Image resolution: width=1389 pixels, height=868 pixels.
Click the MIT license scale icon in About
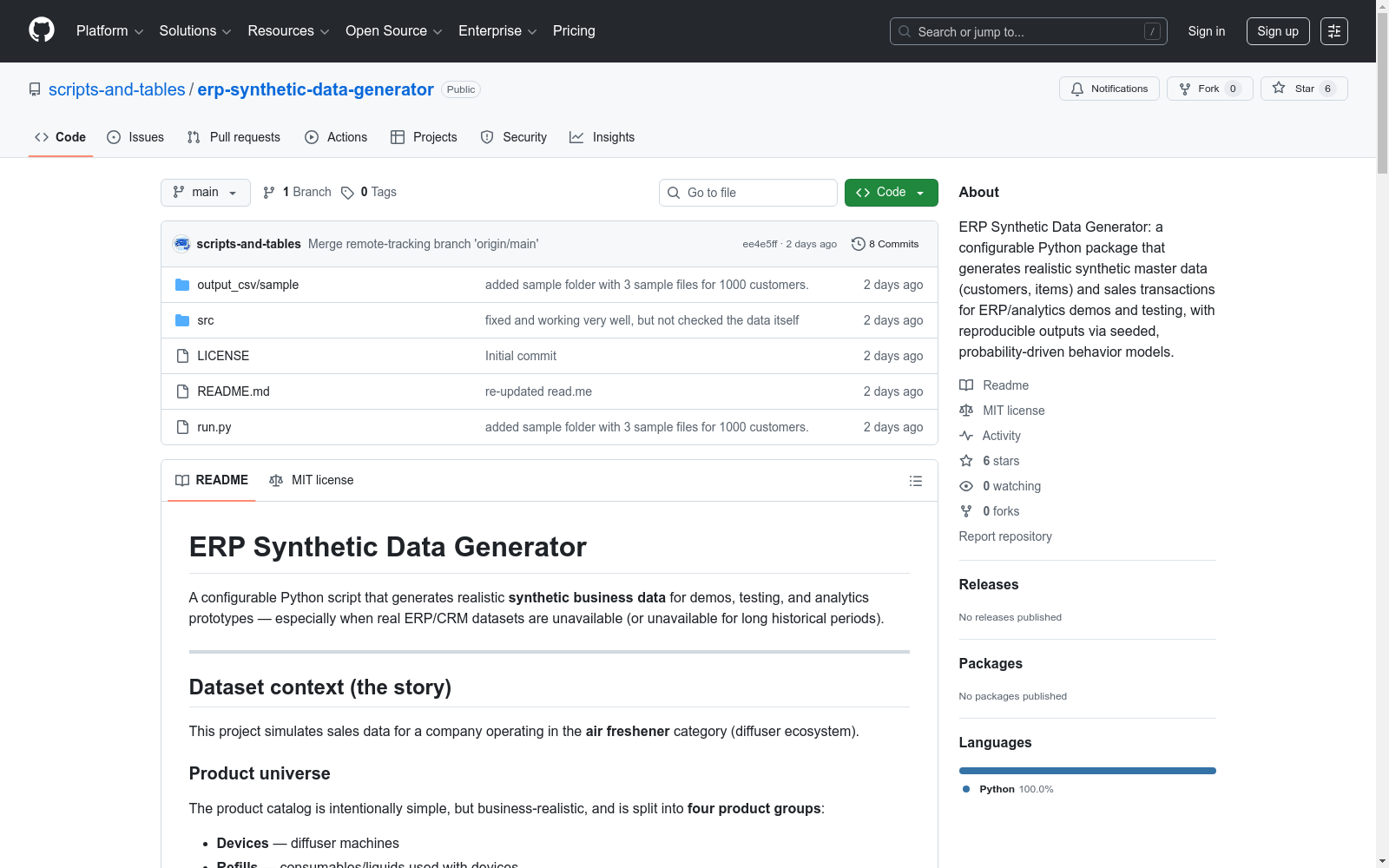[x=966, y=411]
